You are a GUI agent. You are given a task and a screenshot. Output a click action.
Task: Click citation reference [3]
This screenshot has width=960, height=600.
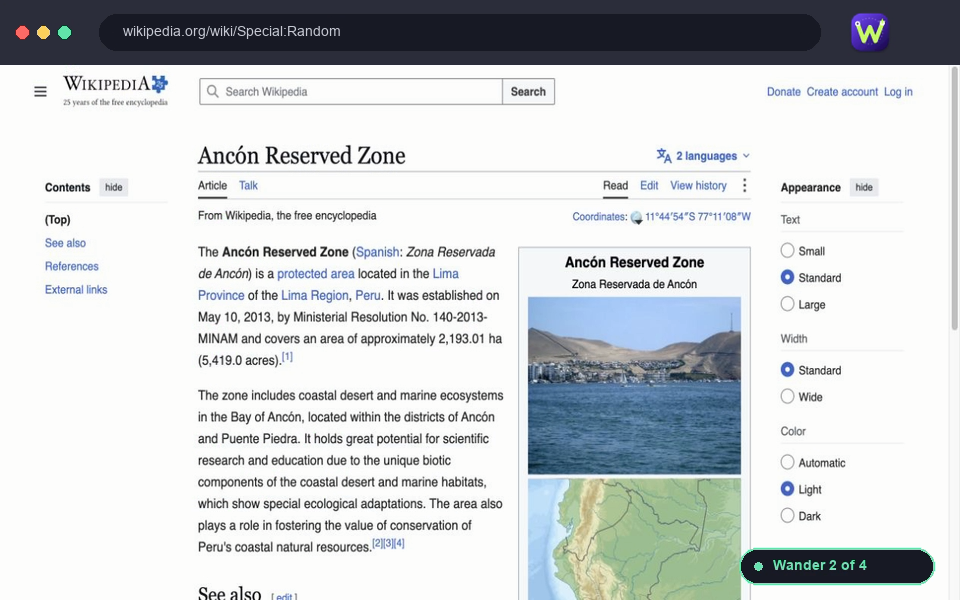click(388, 543)
